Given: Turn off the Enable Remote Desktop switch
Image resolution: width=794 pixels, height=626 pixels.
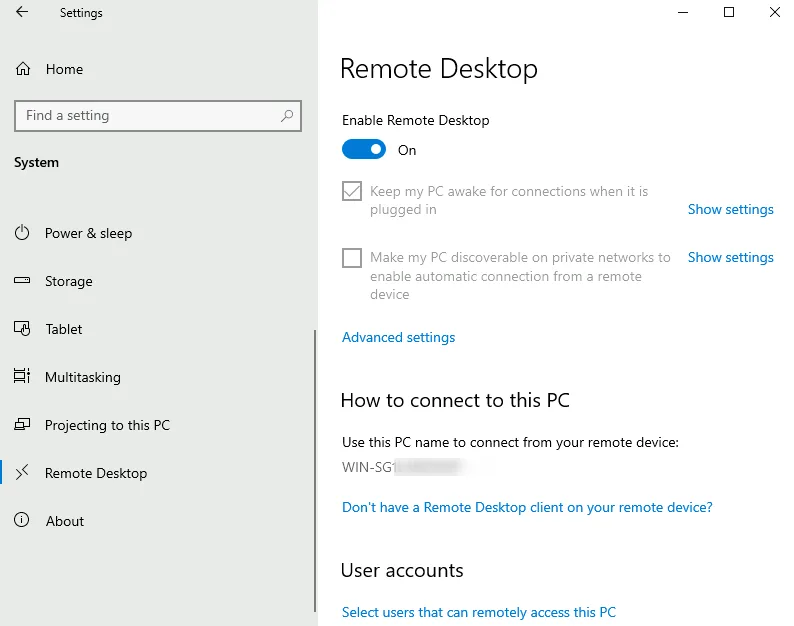Looking at the screenshot, I should point(364,150).
